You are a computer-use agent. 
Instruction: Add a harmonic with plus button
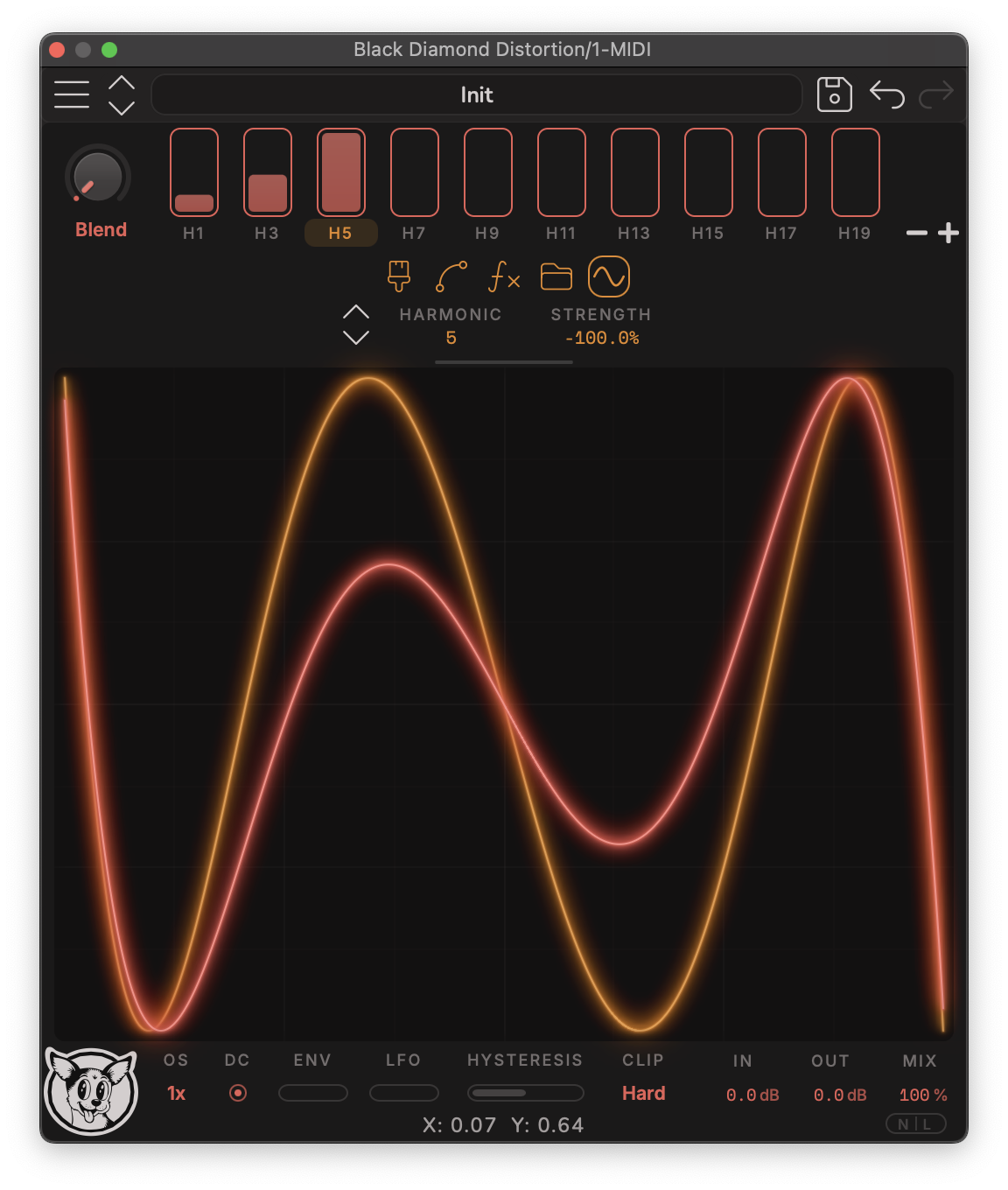pyautogui.click(x=948, y=233)
